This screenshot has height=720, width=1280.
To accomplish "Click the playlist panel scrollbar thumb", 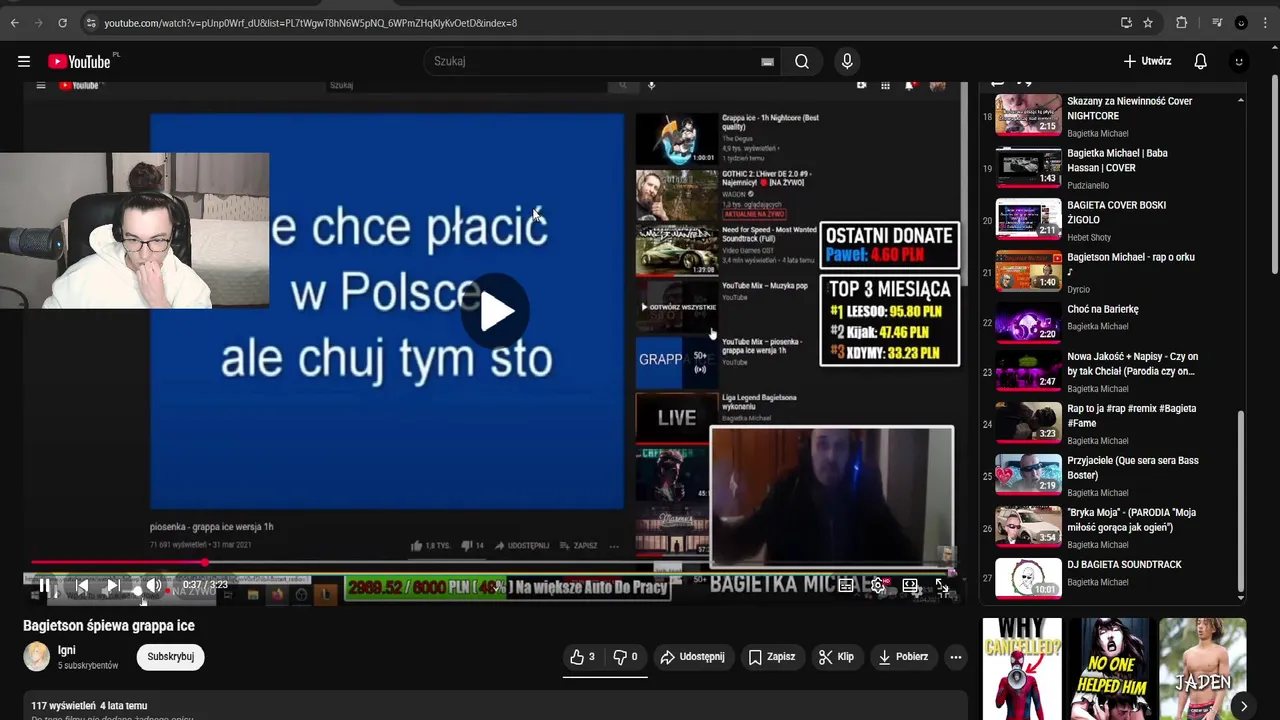I will click(x=1241, y=500).
